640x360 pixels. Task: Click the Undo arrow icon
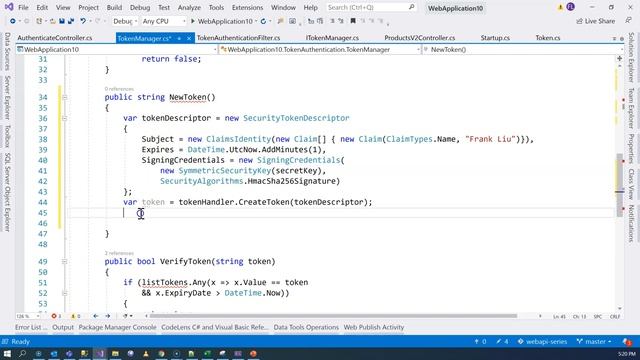(83, 21)
